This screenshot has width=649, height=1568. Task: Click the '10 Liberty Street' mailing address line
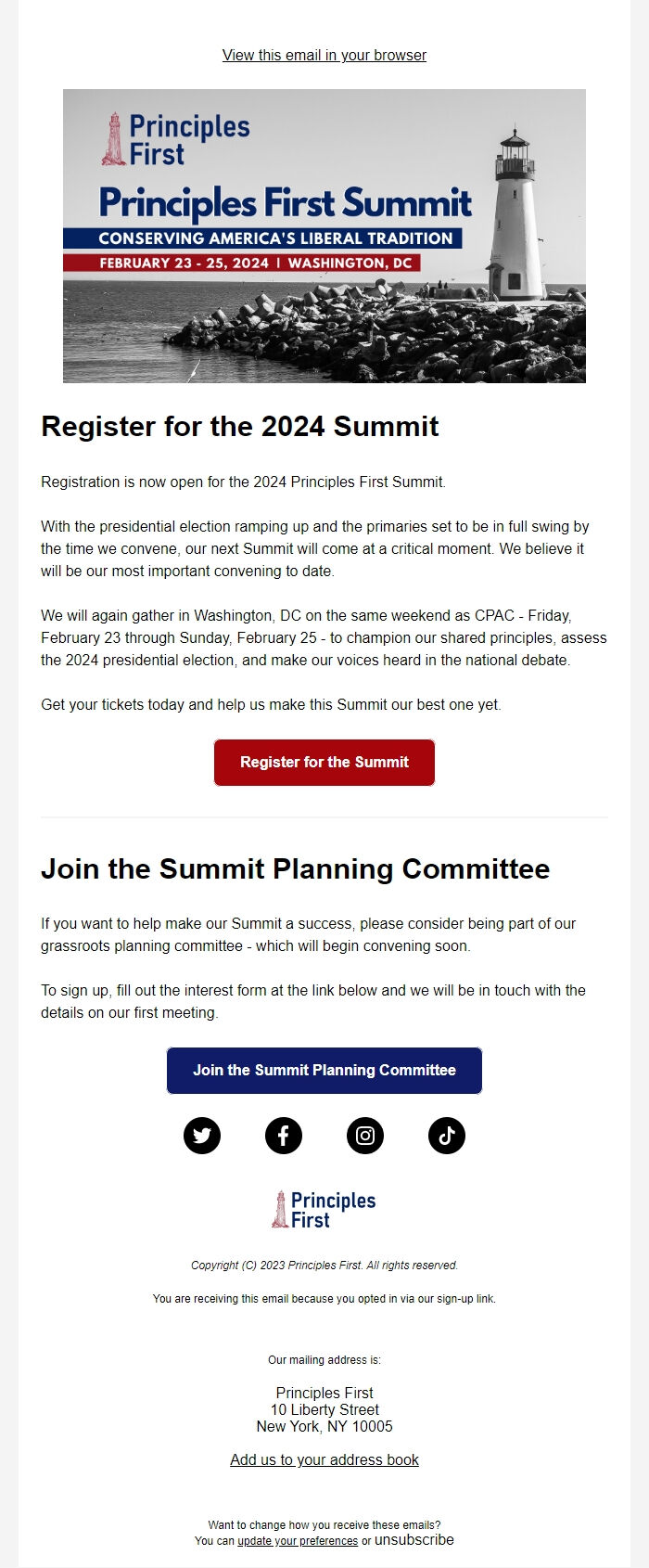(x=324, y=1409)
